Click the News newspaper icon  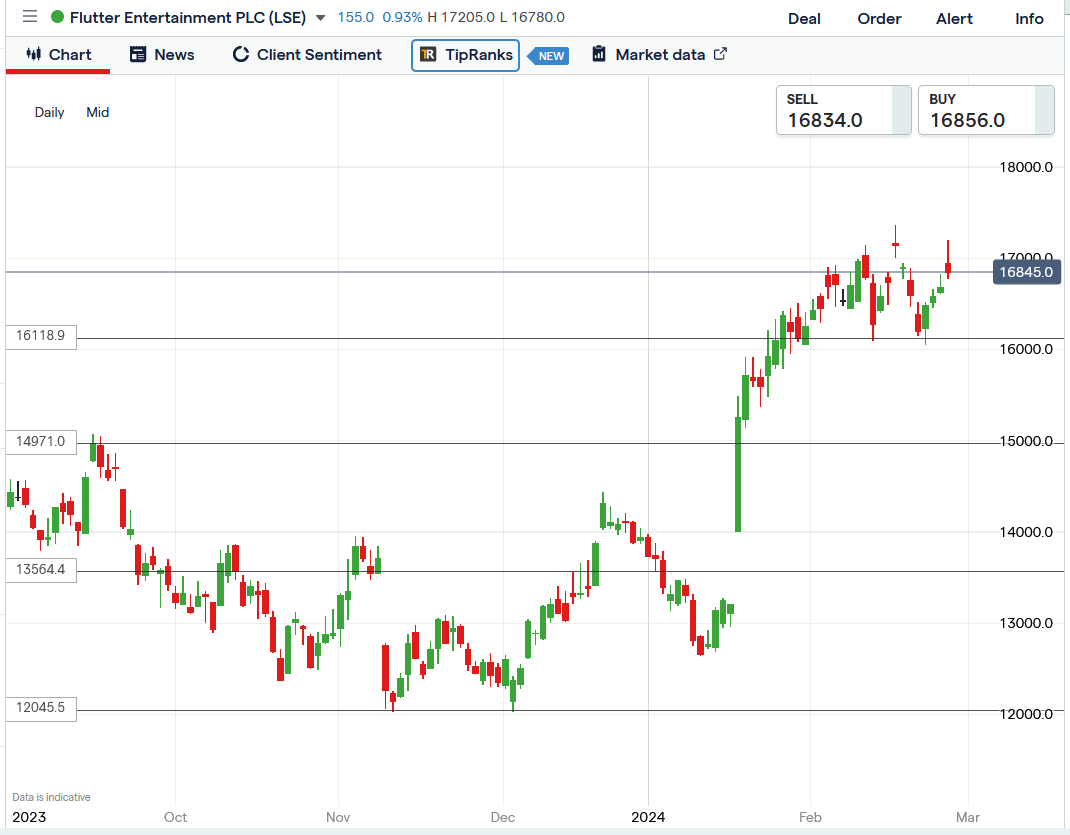138,55
